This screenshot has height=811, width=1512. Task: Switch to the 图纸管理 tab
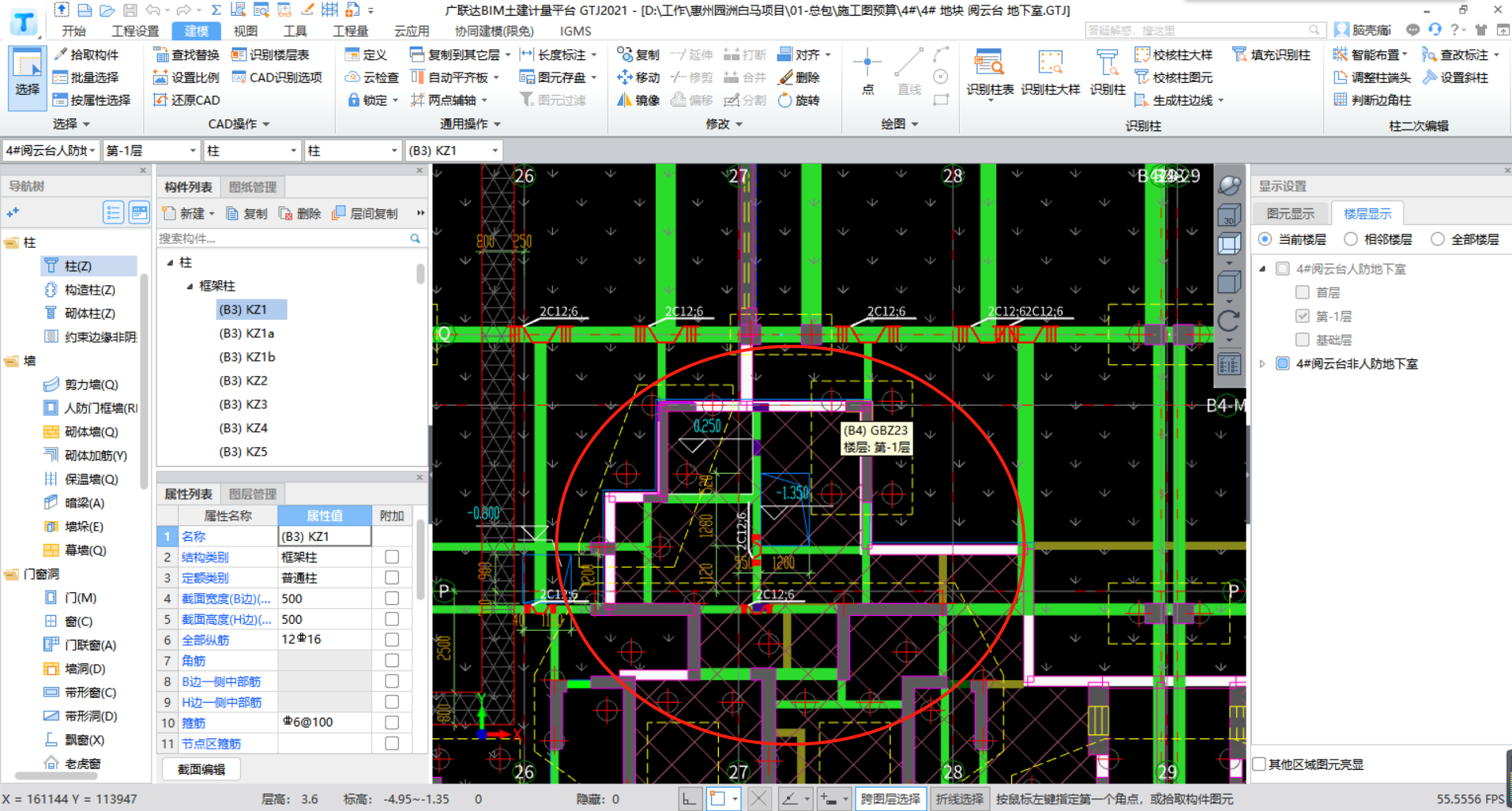click(x=253, y=187)
